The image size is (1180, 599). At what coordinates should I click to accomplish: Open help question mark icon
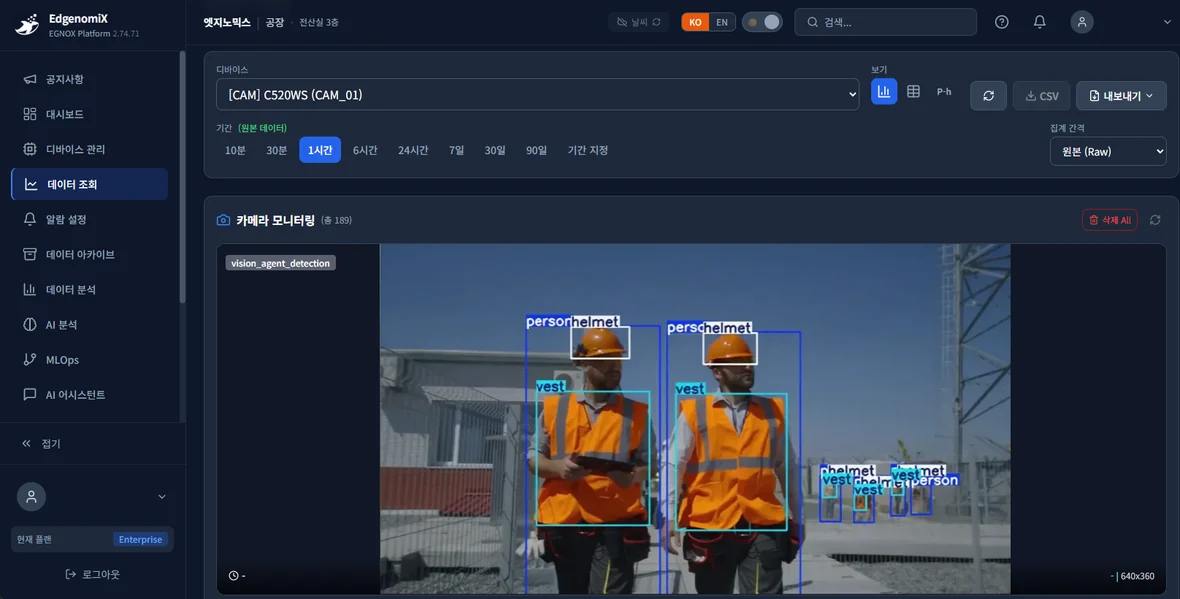[1002, 22]
